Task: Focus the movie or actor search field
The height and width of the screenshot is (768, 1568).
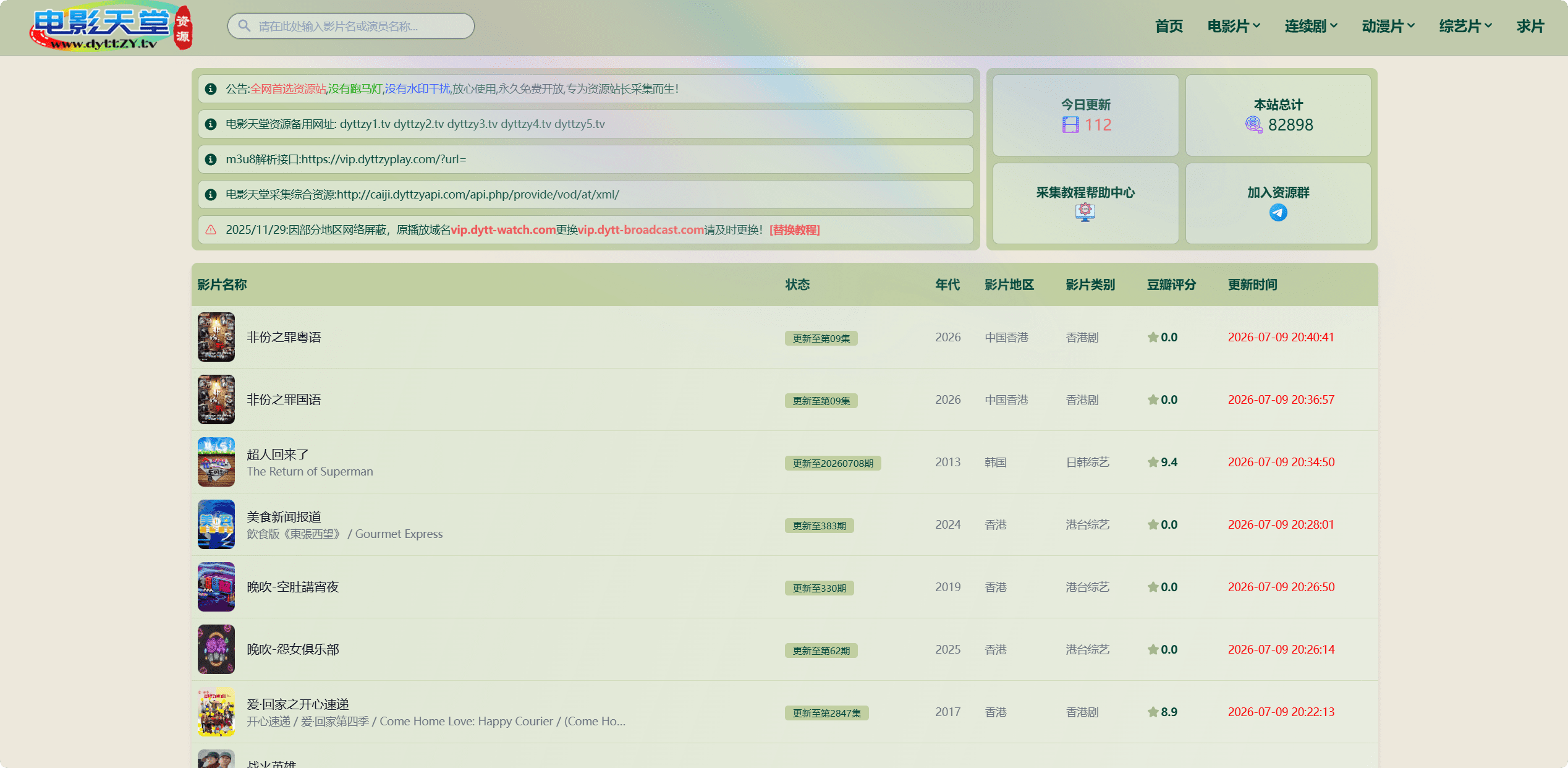Action: (x=350, y=26)
